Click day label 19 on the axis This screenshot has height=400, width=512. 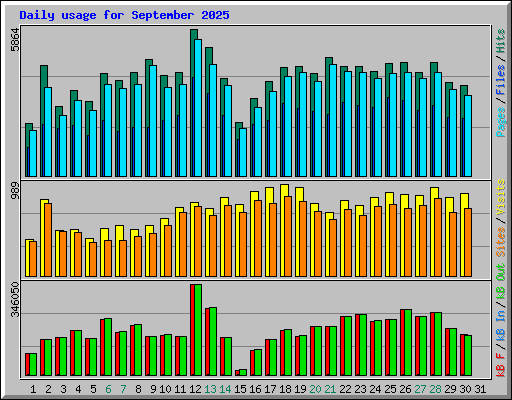(x=300, y=389)
